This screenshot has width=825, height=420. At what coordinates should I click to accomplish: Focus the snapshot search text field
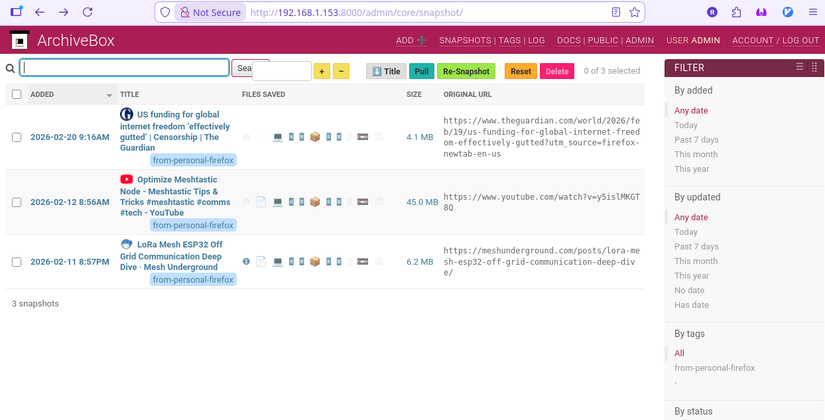click(125, 68)
